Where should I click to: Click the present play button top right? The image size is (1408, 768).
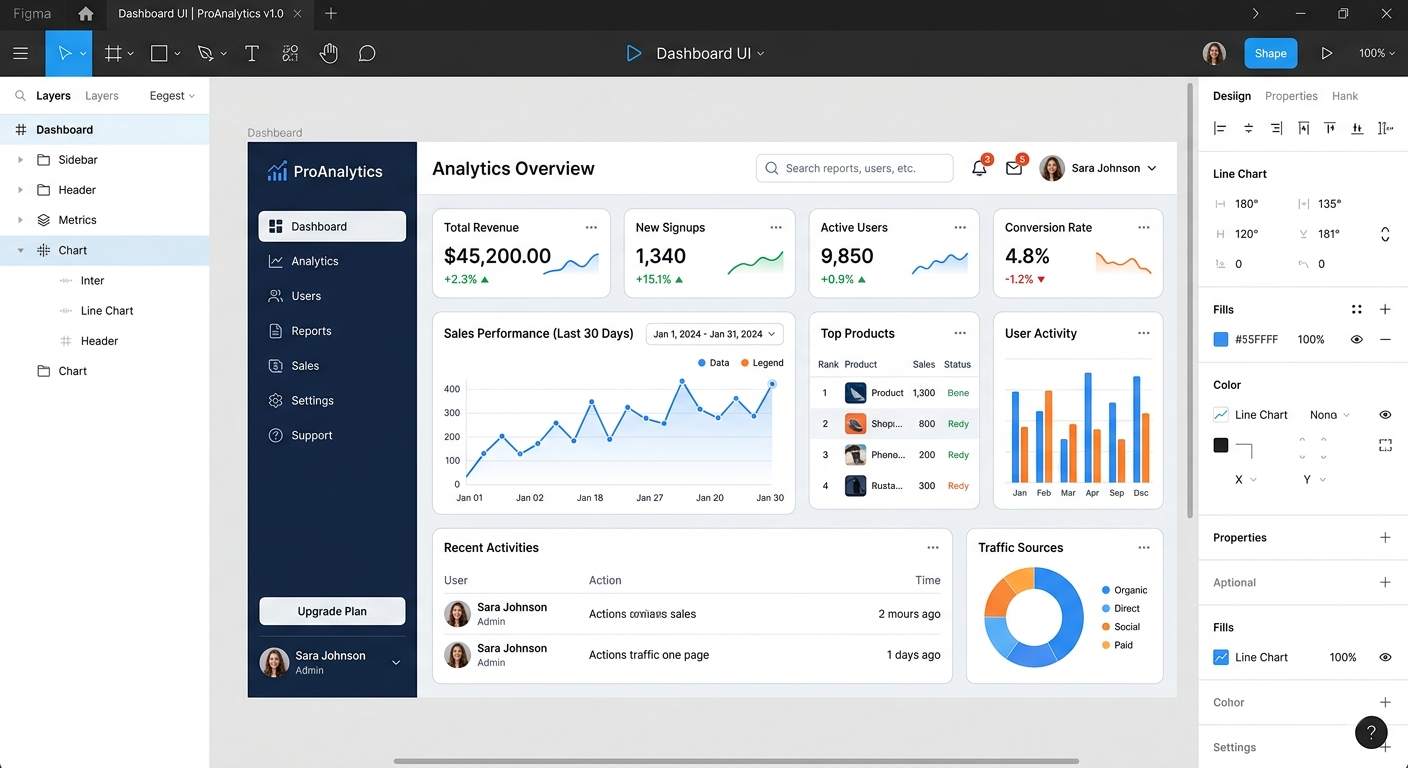(x=1326, y=53)
